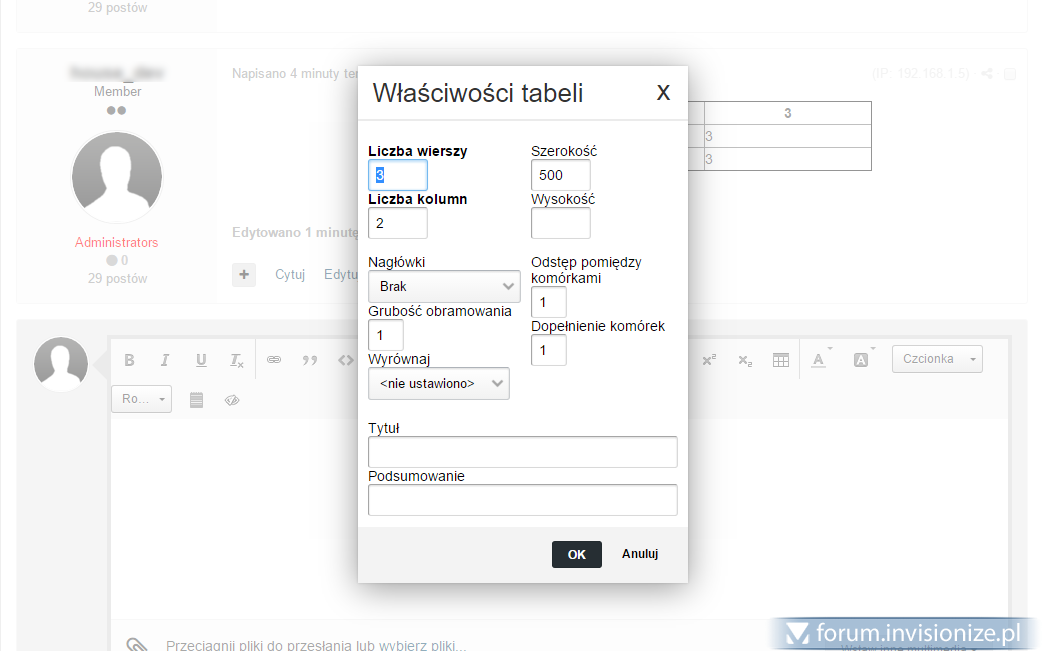The image size is (1042, 651).
Task: Click the insert table toolbar icon
Action: [781, 360]
